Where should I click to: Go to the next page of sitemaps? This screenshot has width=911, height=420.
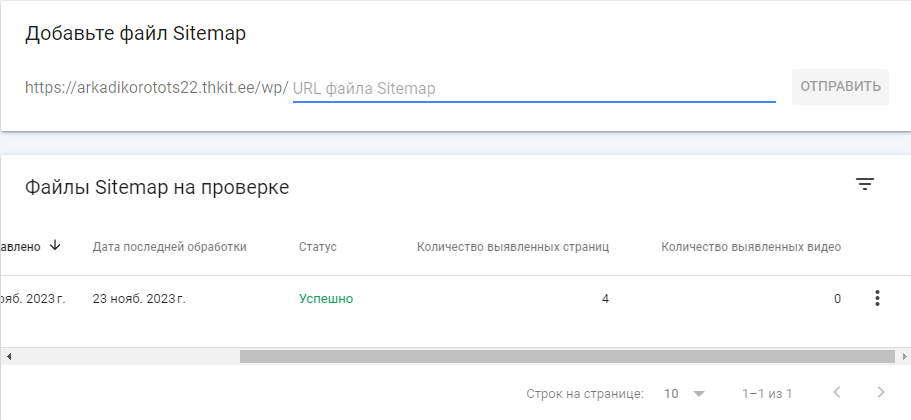(881, 393)
